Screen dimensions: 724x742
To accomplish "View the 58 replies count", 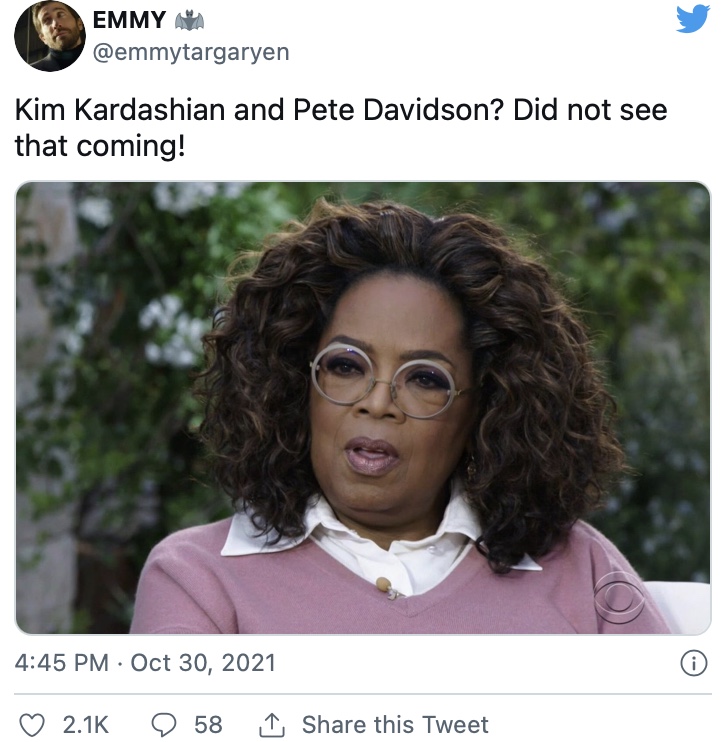I will [208, 725].
